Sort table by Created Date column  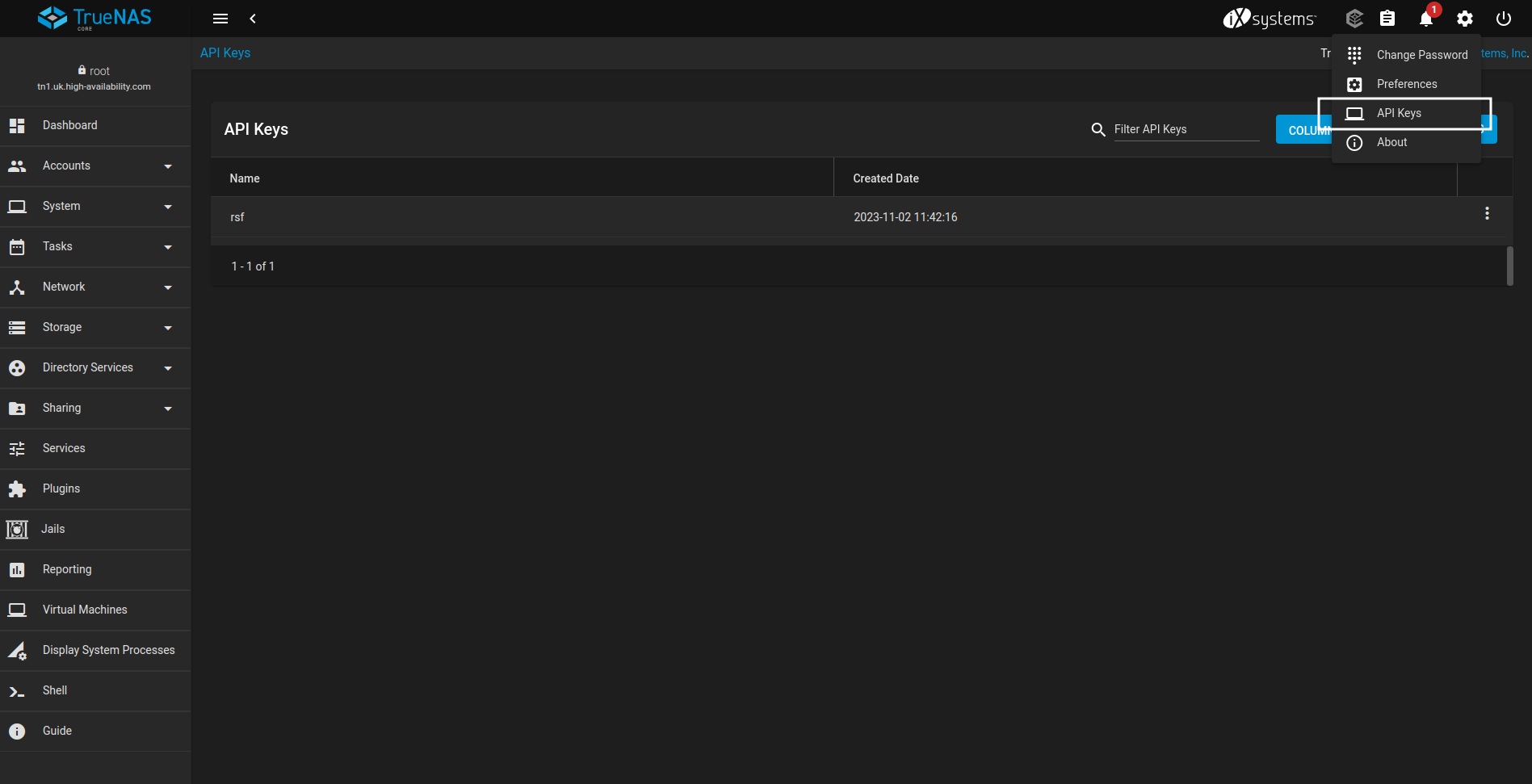click(x=885, y=178)
